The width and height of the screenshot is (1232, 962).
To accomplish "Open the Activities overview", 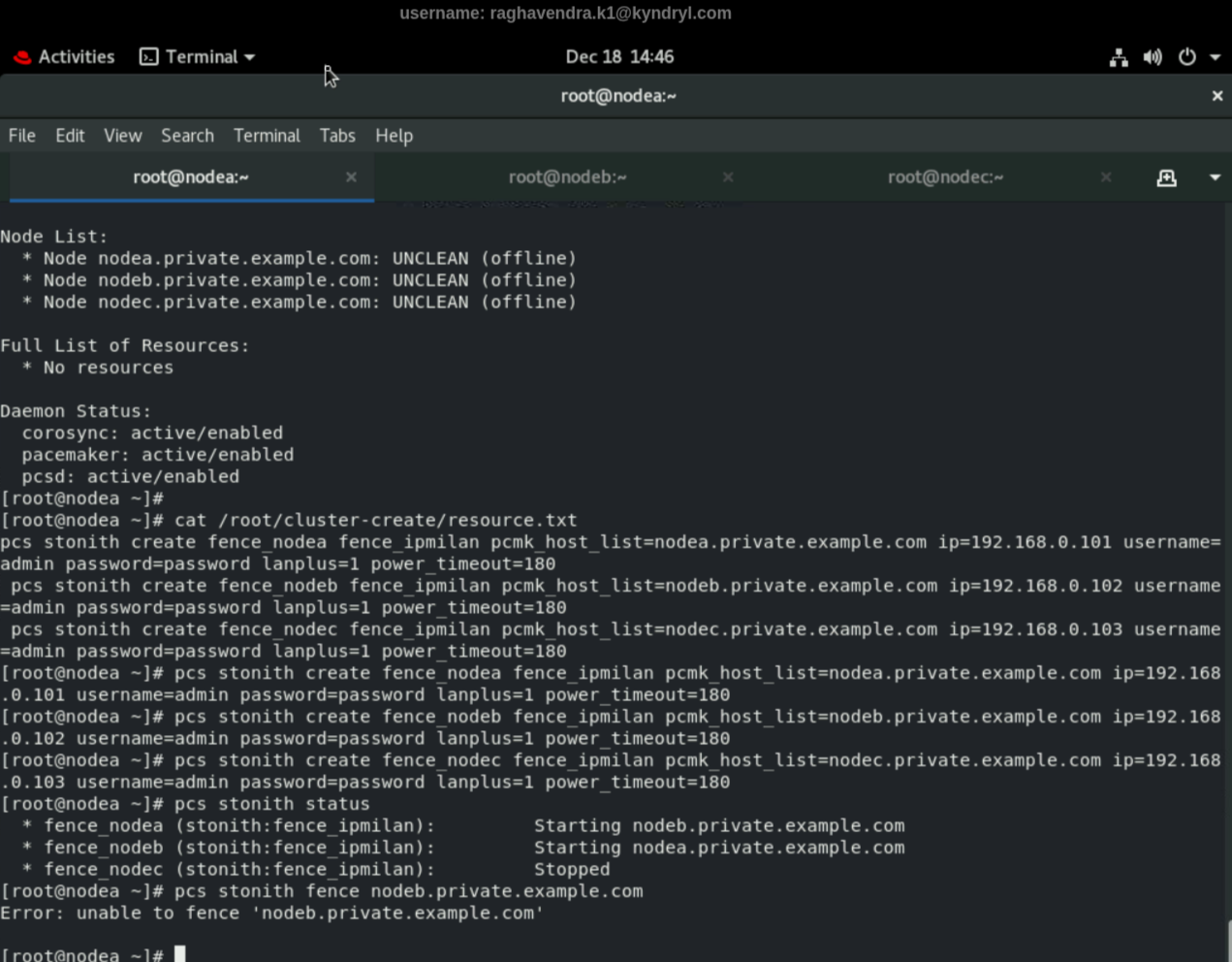I will [64, 56].
